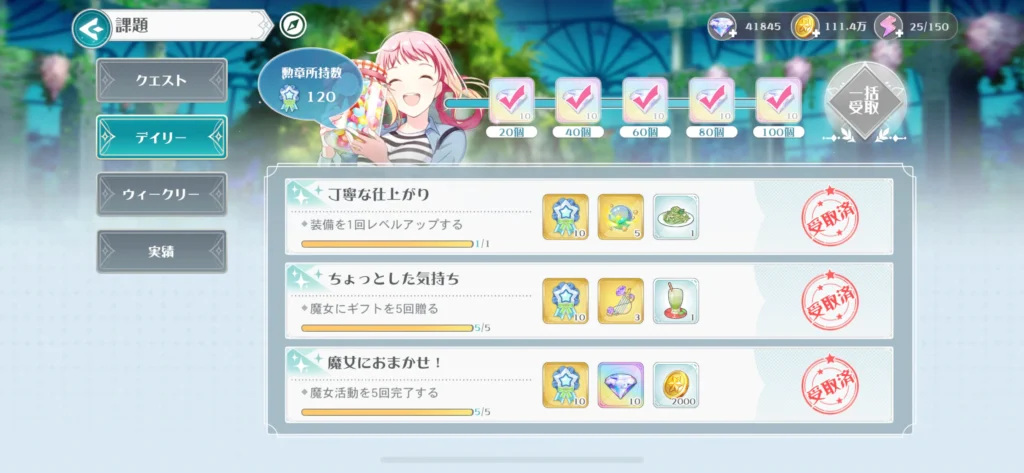This screenshot has width=1024, height=473.
Task: Tap the checked 100個 milestone reward
Action: [778, 101]
